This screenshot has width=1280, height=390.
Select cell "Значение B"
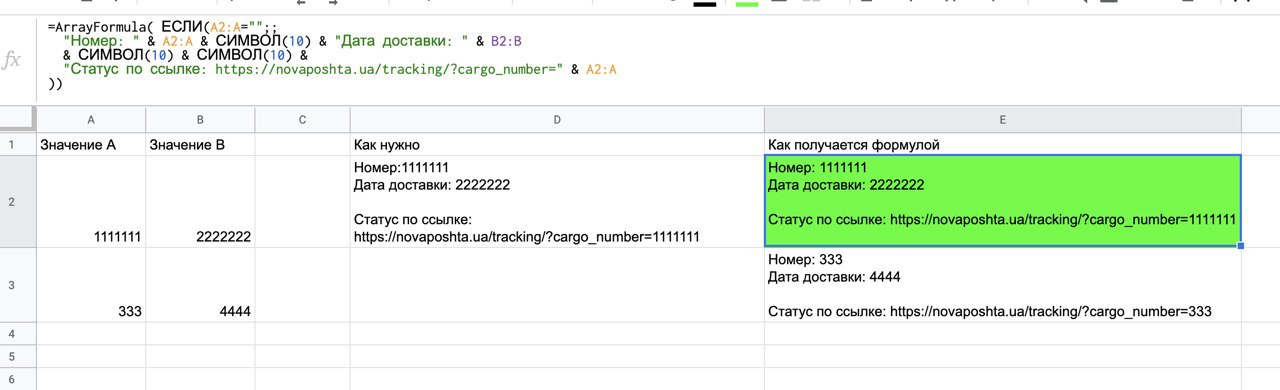click(x=200, y=145)
